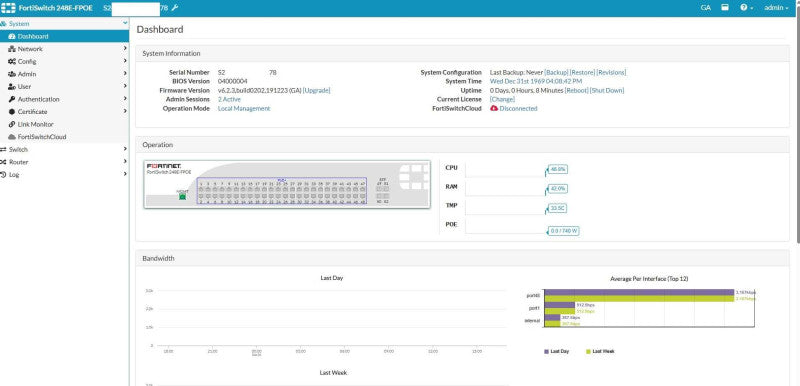The image size is (800, 386).
Task: Click the Config gears icon
Action: click(12, 61)
